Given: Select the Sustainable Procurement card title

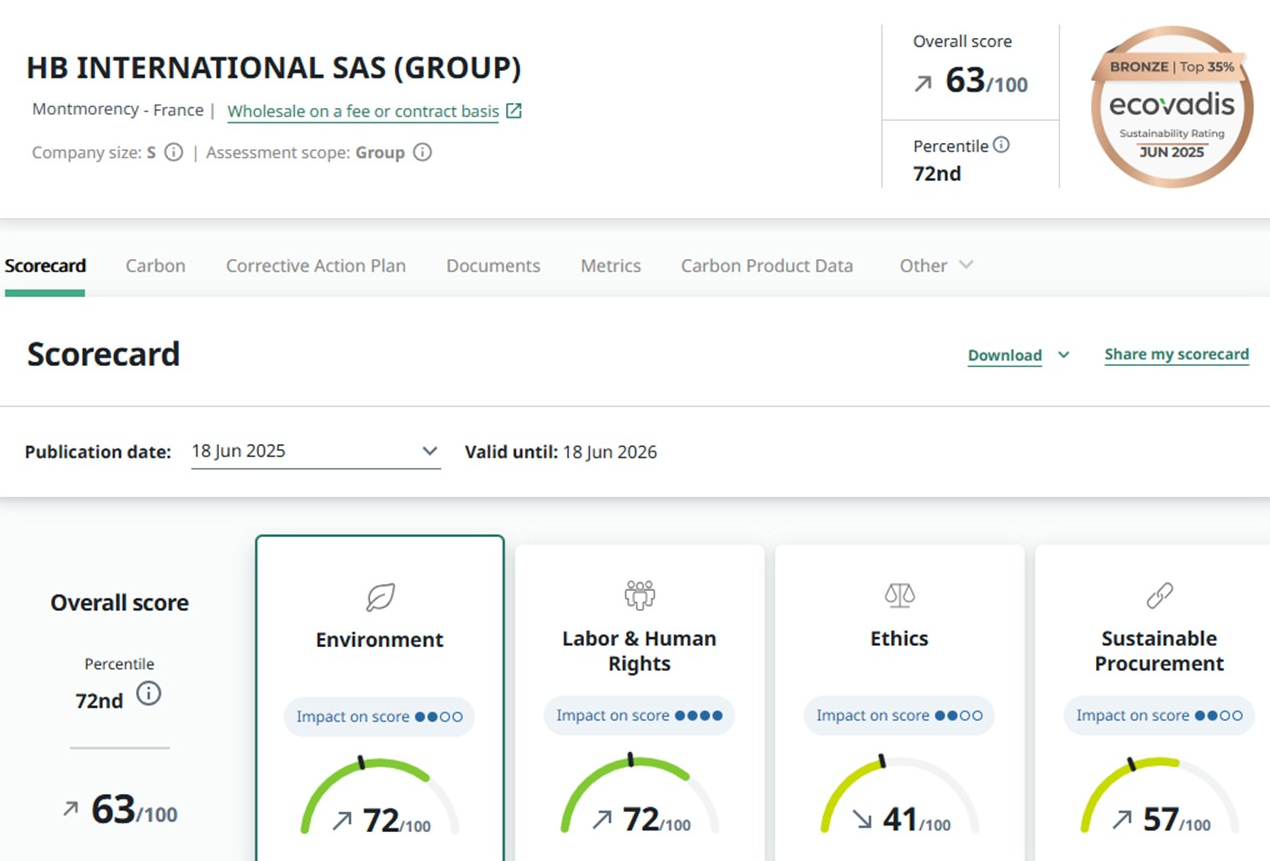Looking at the screenshot, I should coord(1159,651).
